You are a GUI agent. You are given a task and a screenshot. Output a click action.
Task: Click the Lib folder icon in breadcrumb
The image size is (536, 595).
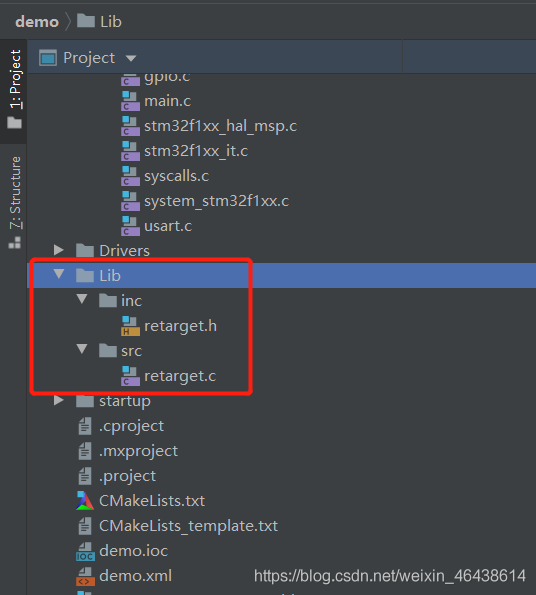coord(86,21)
